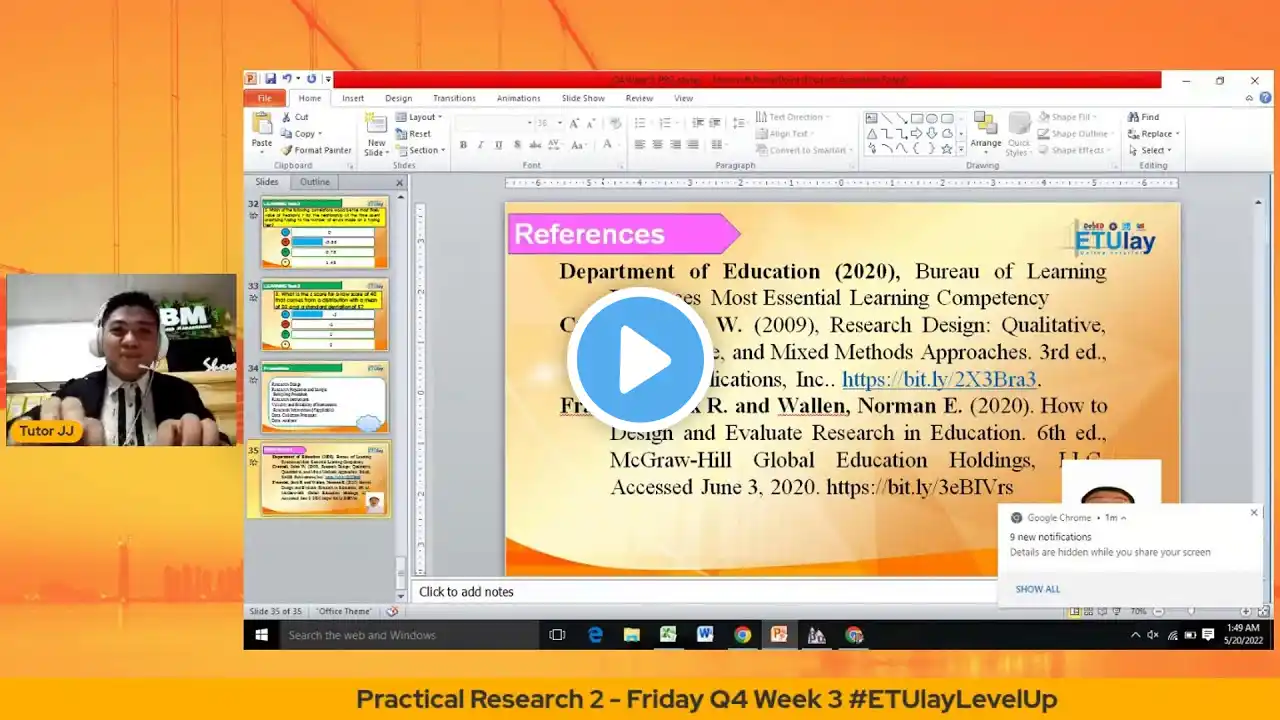Reset the slide layout

click(413, 134)
